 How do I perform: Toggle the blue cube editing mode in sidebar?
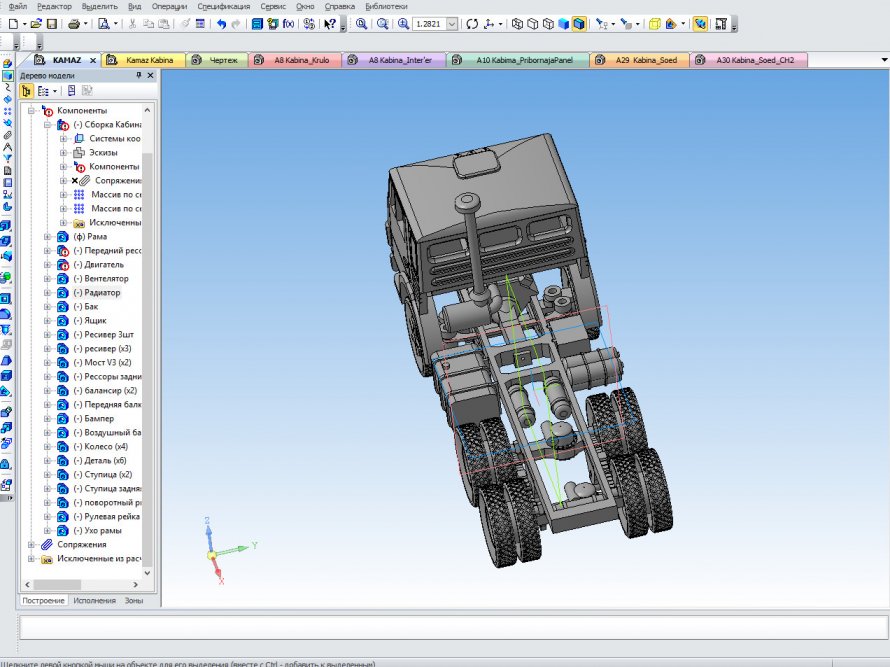[x=7, y=75]
